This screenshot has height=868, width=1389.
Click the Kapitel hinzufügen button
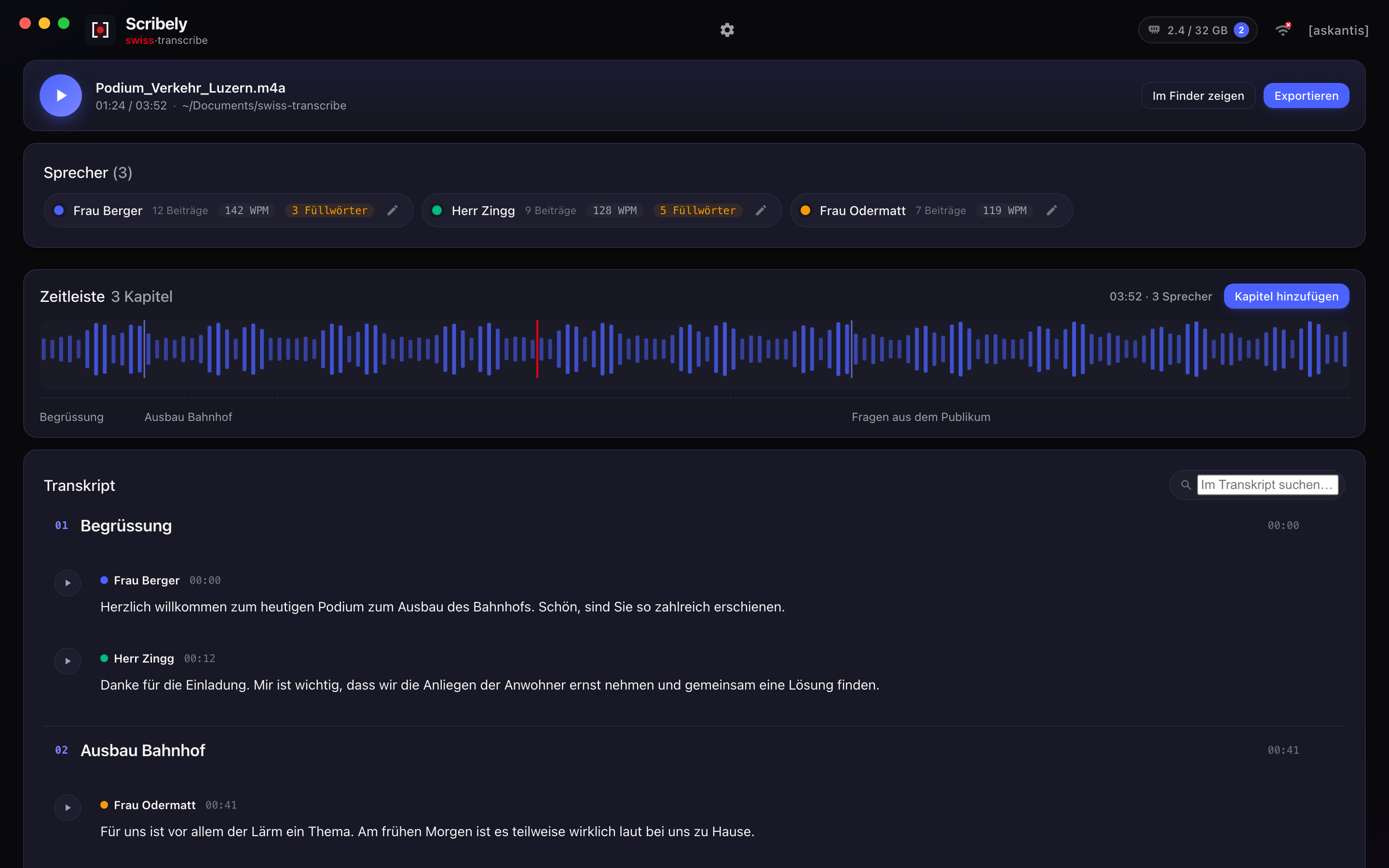click(1286, 296)
